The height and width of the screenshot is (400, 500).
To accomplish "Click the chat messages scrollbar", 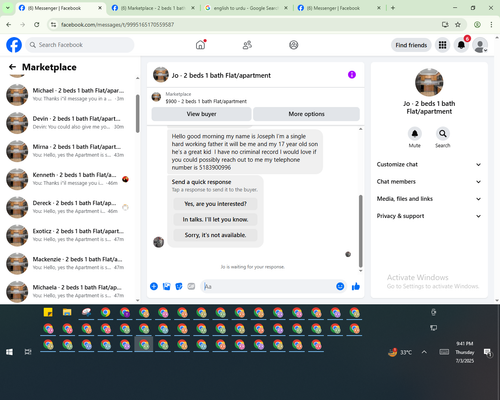I will click(360, 231).
